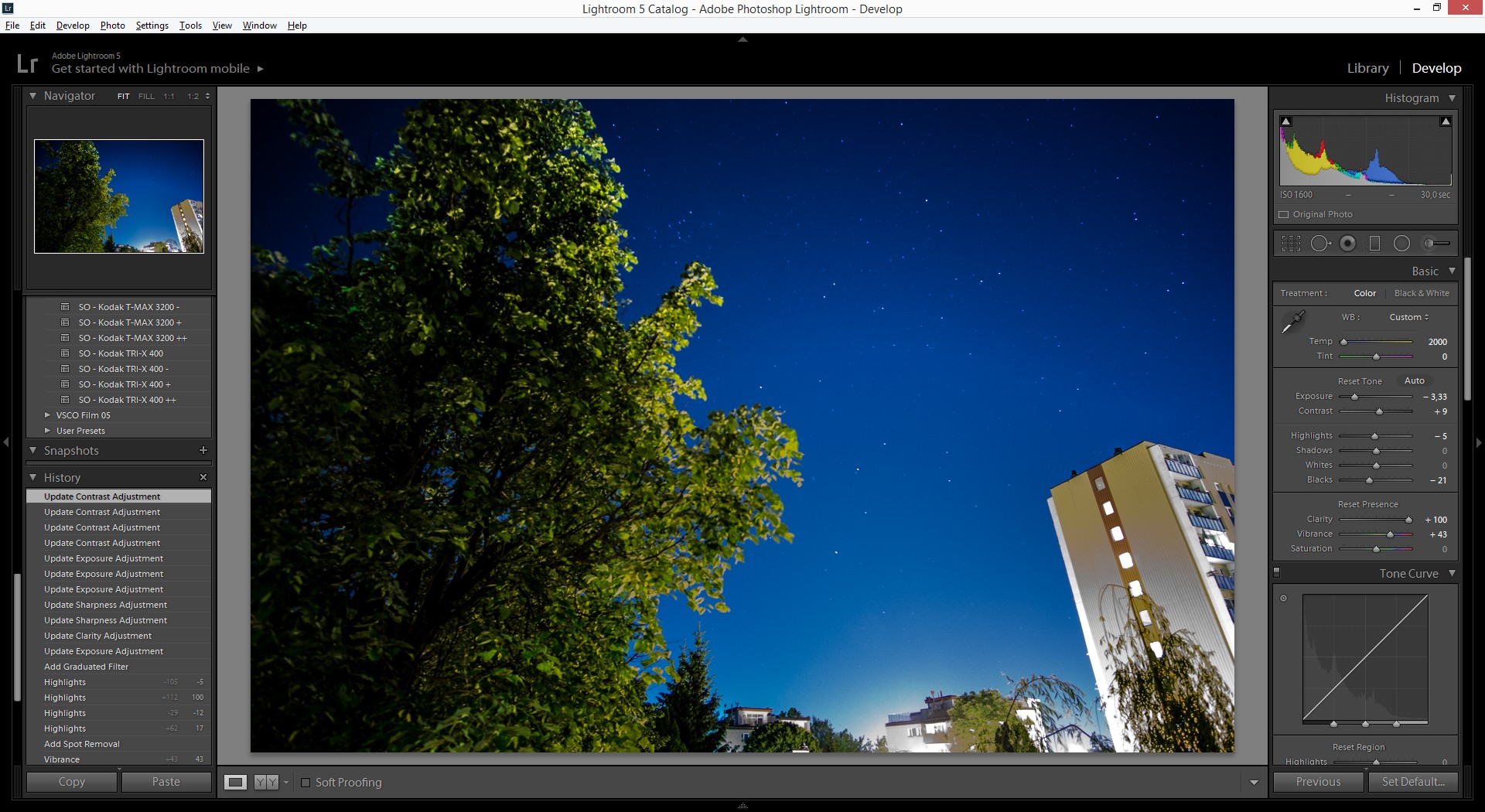Collapse the Basic panel
This screenshot has width=1485, height=812.
(x=1452, y=271)
